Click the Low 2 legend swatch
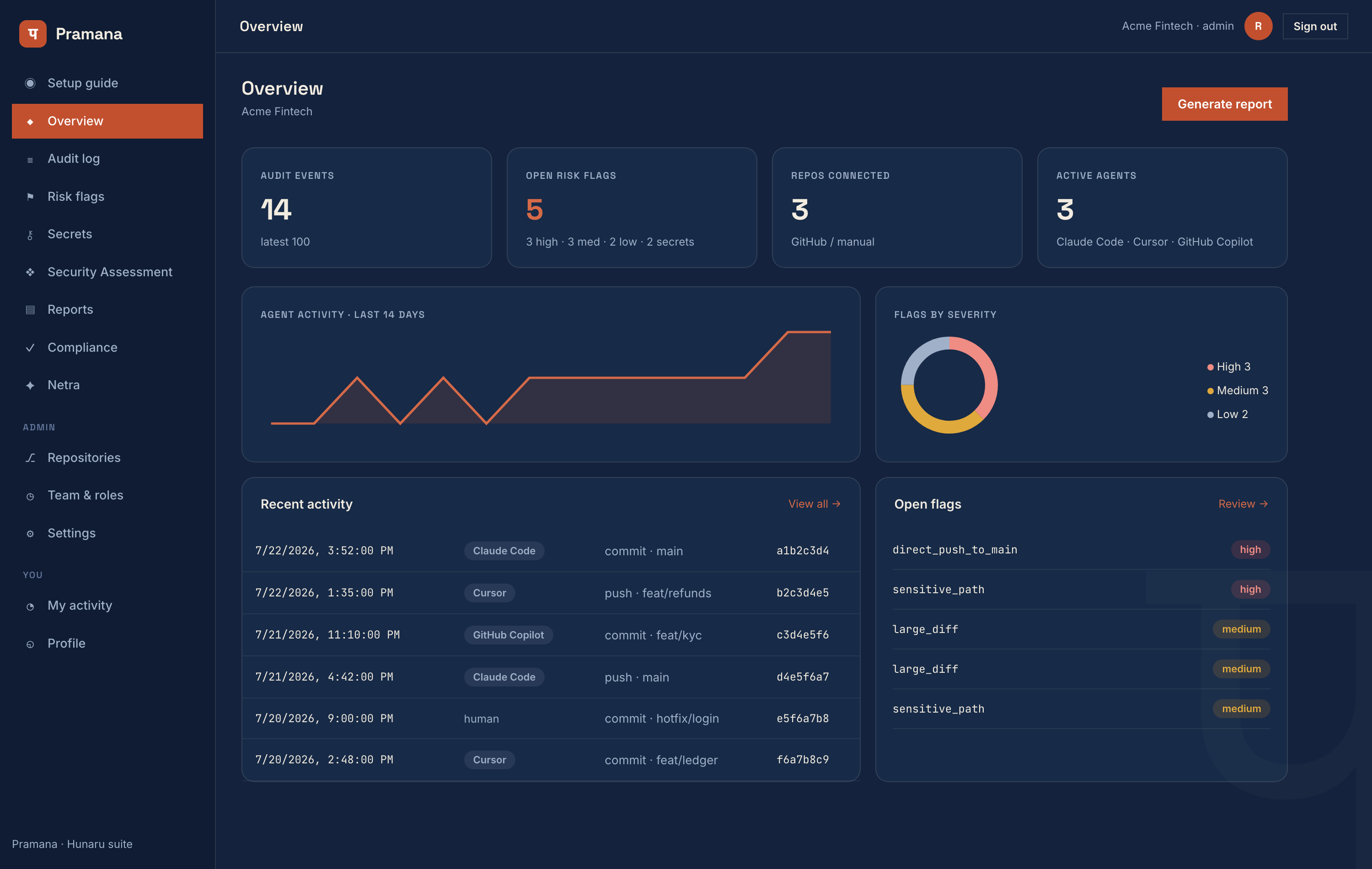Screen dimensions: 1372x869 click(1210, 415)
